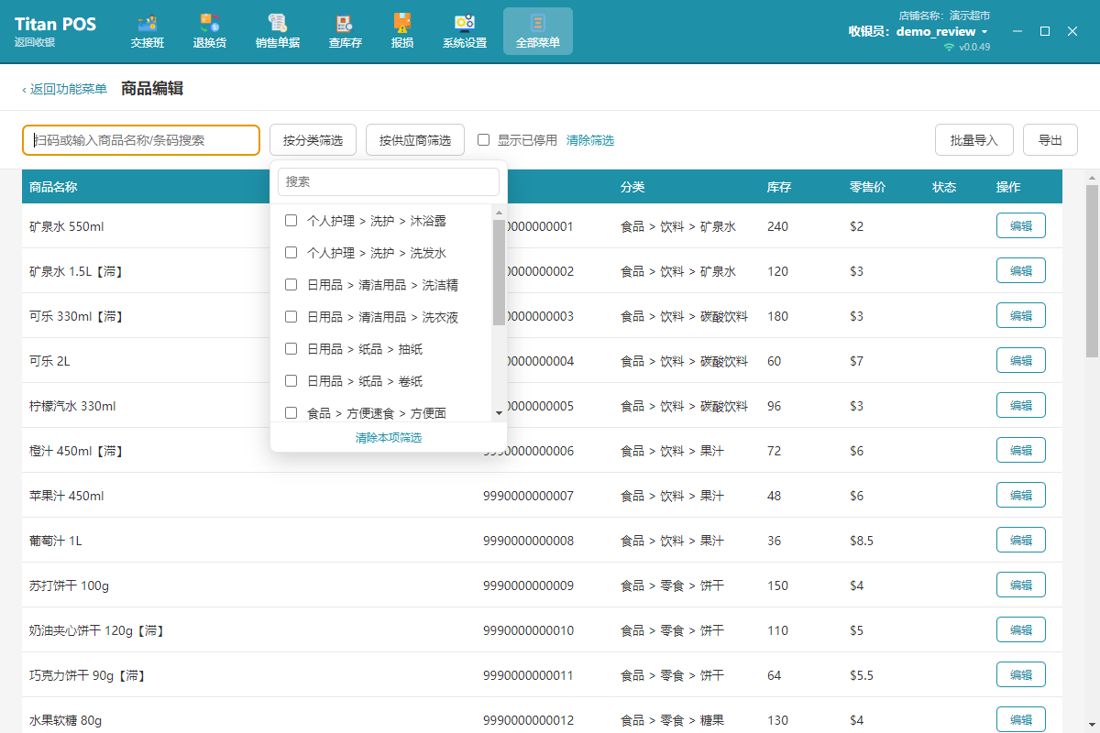The image size is (1100, 733).
Task: Click the Wi-Fi status icon near version
Action: click(x=949, y=47)
